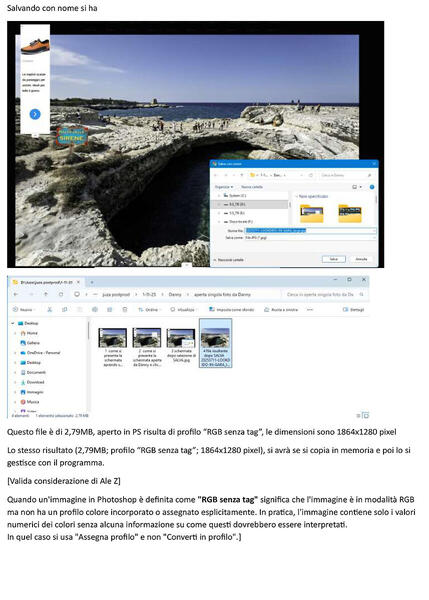Click the file name input field
429x600 pixels.
coord(310,230)
